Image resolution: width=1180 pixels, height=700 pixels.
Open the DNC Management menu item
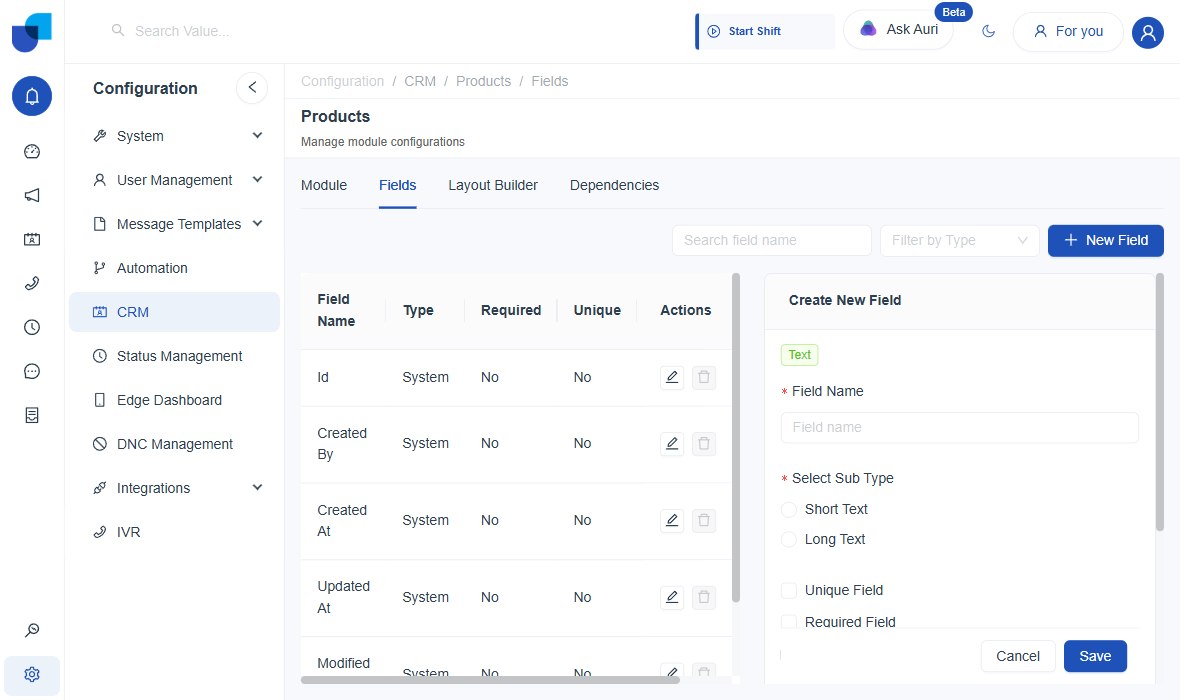175,444
